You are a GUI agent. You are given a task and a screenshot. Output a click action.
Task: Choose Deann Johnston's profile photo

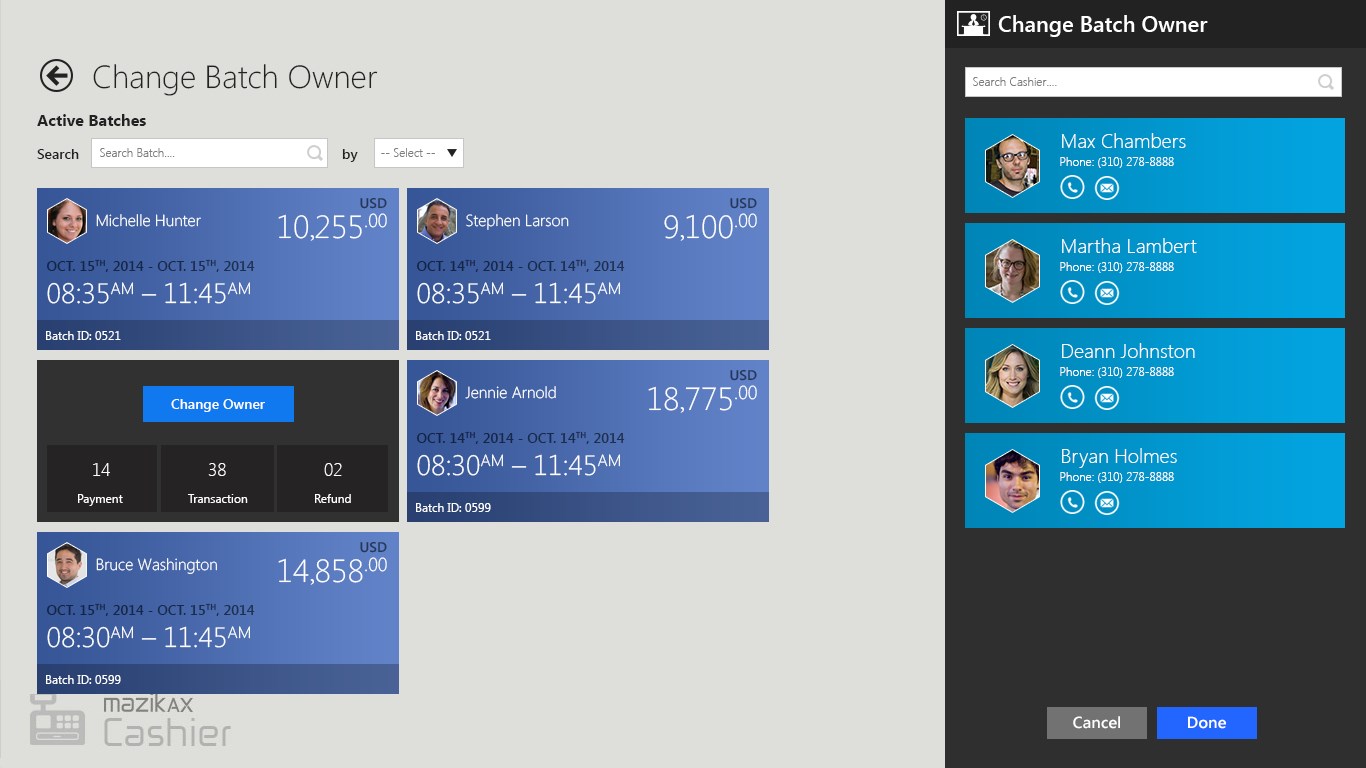pyautogui.click(x=1012, y=376)
